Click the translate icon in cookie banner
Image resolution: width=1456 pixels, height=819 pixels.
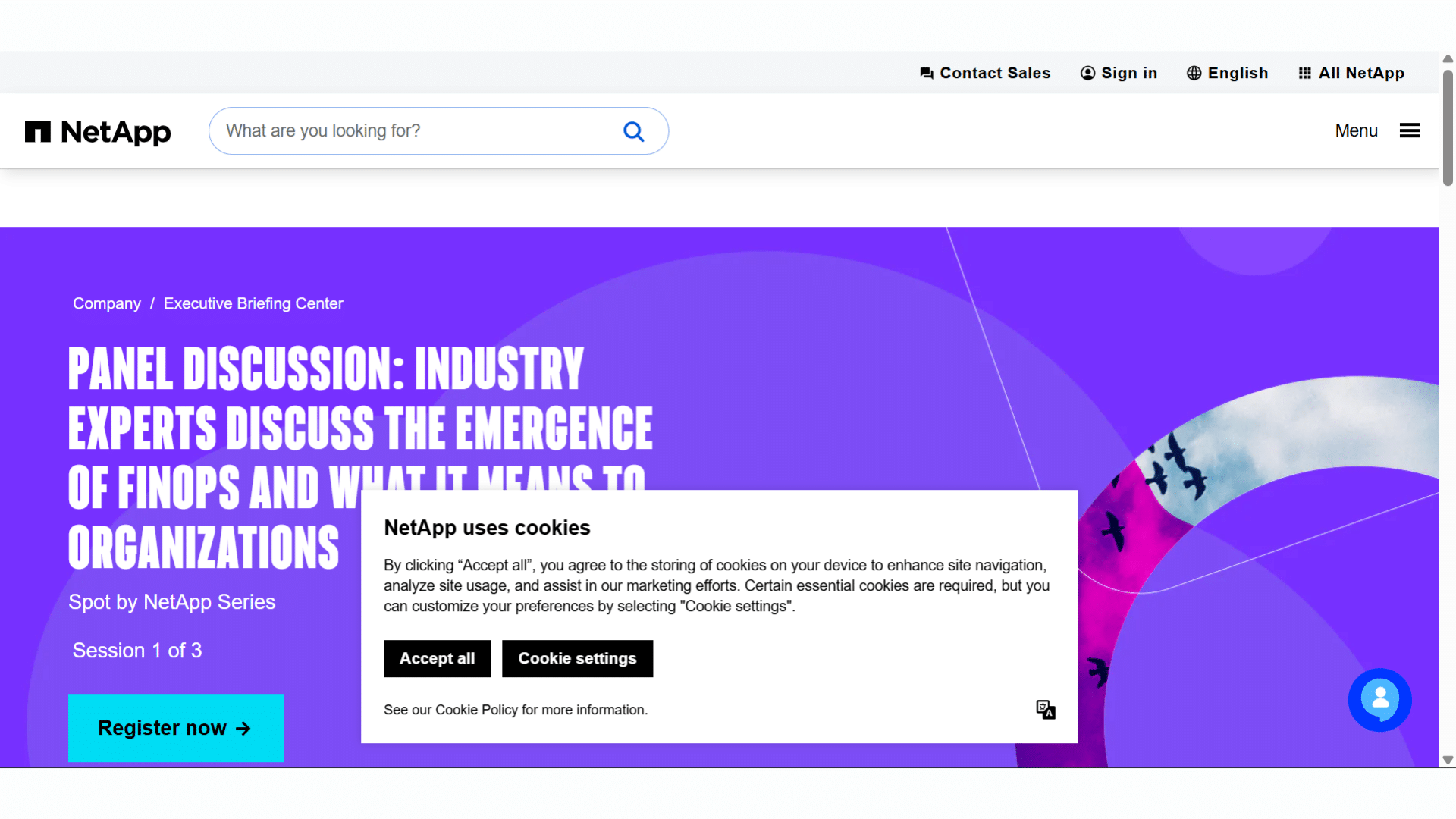pos(1046,710)
